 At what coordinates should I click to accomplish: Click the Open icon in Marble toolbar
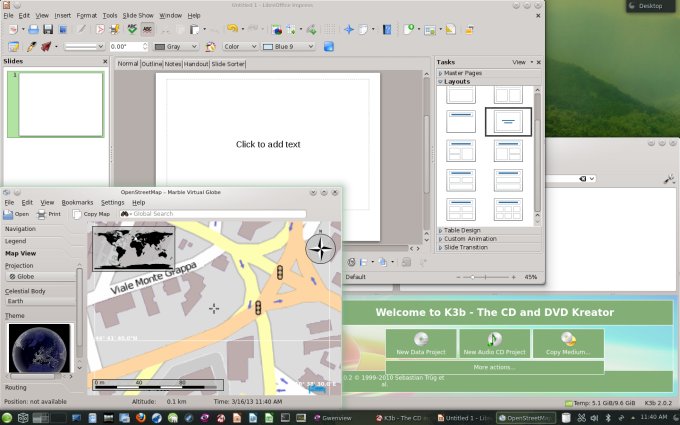pos(10,214)
